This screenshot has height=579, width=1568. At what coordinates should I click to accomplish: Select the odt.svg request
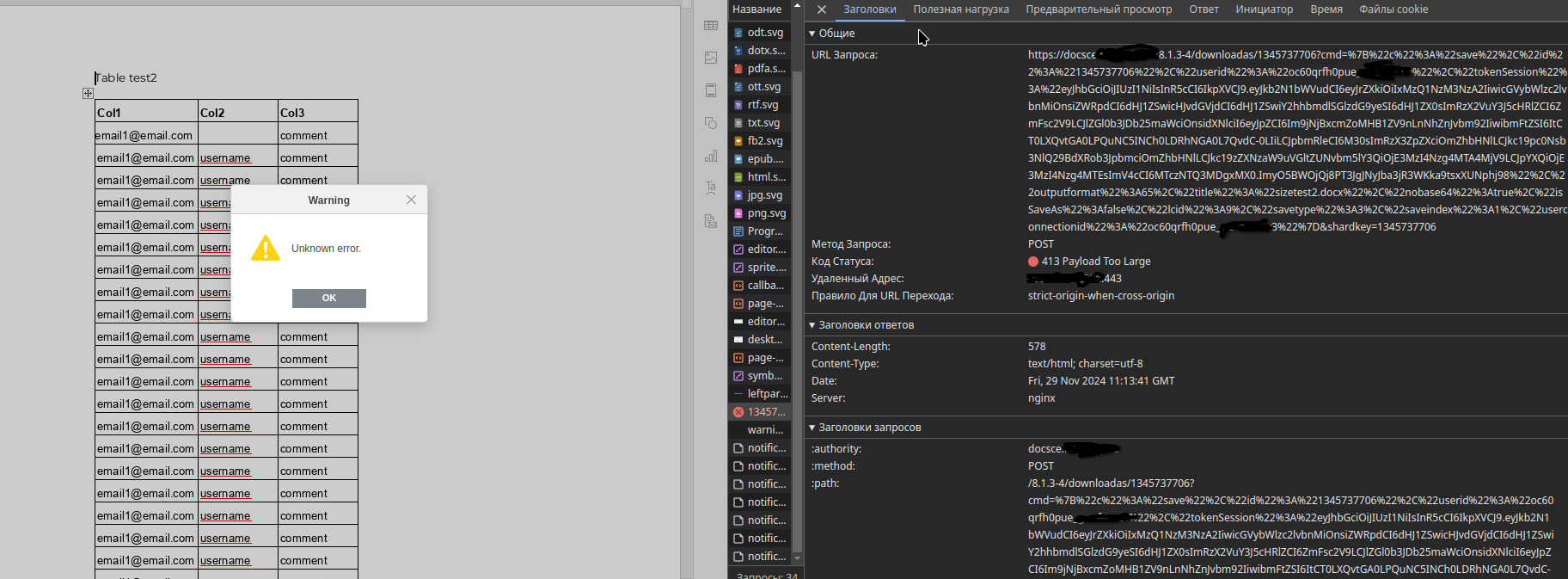(x=760, y=33)
